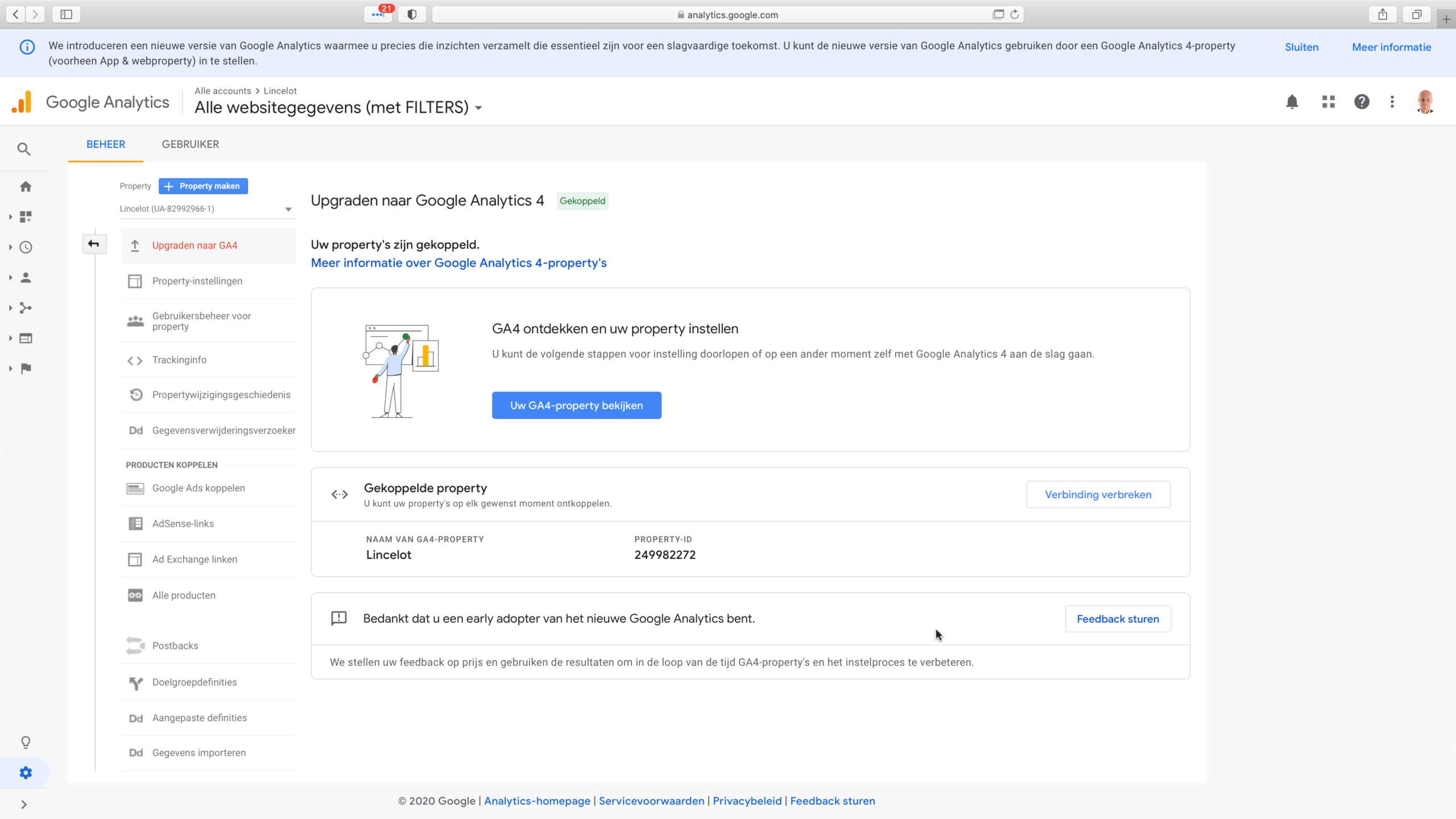Open the Realtime clock icon
1456x819 pixels.
(x=26, y=247)
